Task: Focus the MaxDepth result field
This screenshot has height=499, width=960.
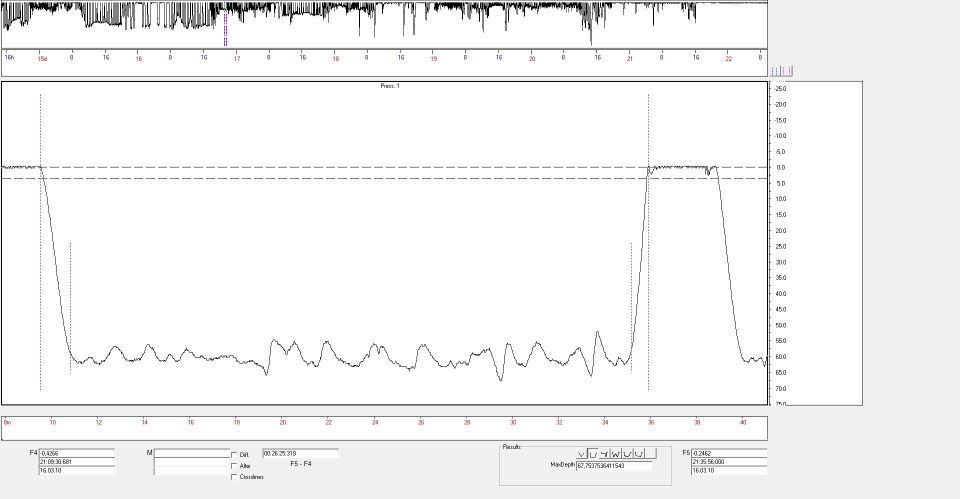Action: click(614, 466)
